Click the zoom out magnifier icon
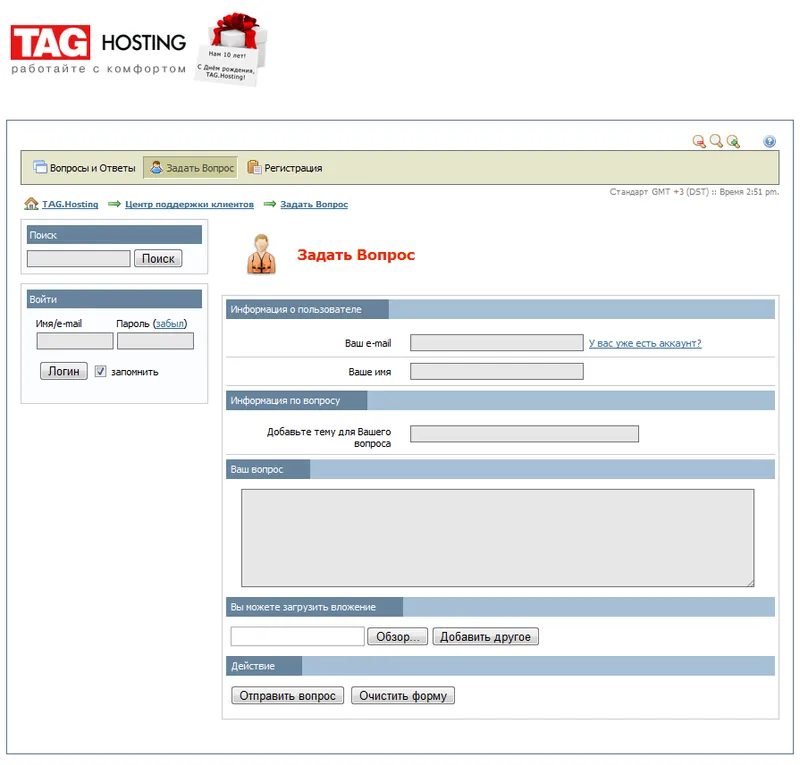Image resolution: width=800 pixels, height=765 pixels. 699,141
